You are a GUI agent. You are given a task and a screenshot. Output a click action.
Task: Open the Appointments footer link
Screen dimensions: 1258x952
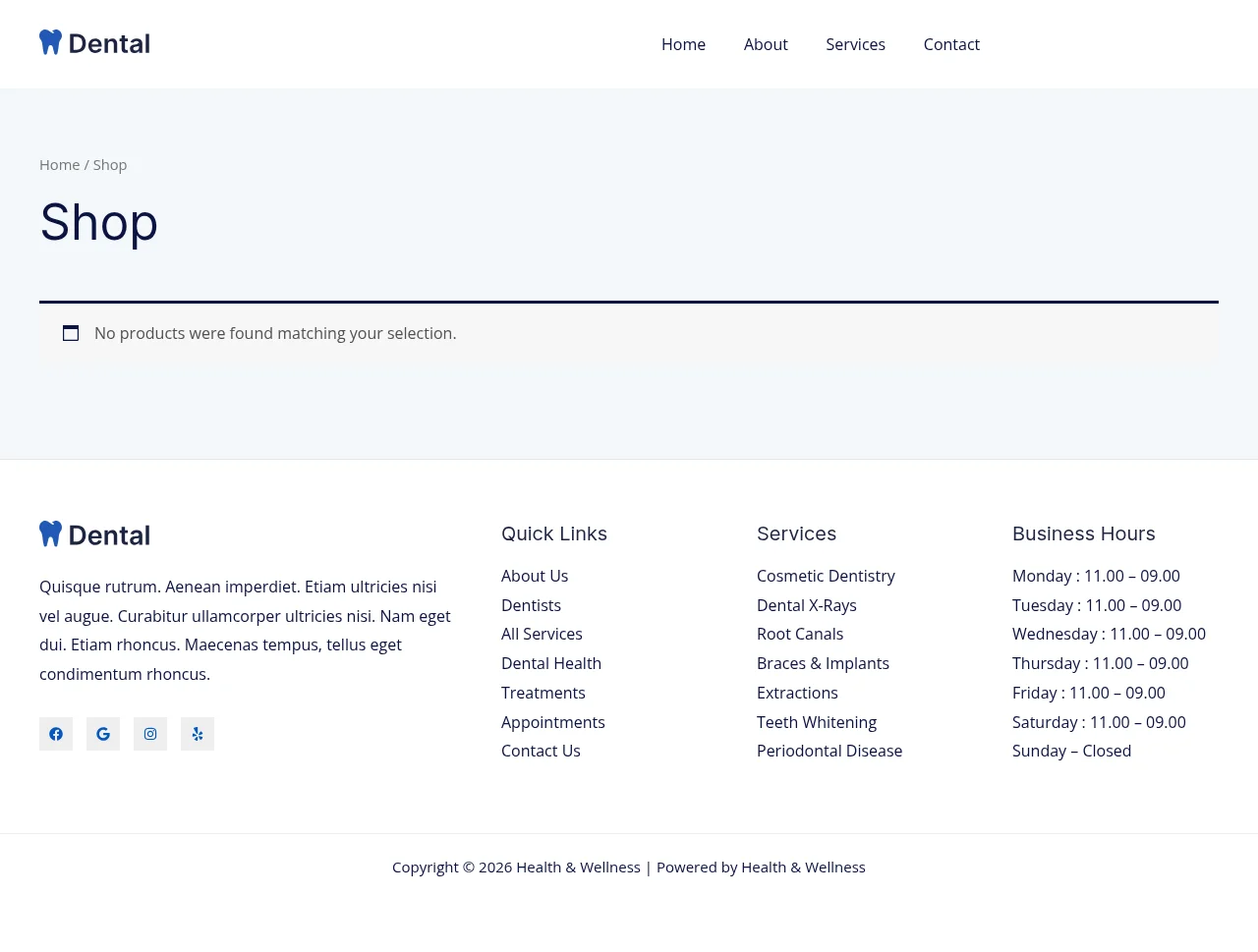pyautogui.click(x=553, y=722)
